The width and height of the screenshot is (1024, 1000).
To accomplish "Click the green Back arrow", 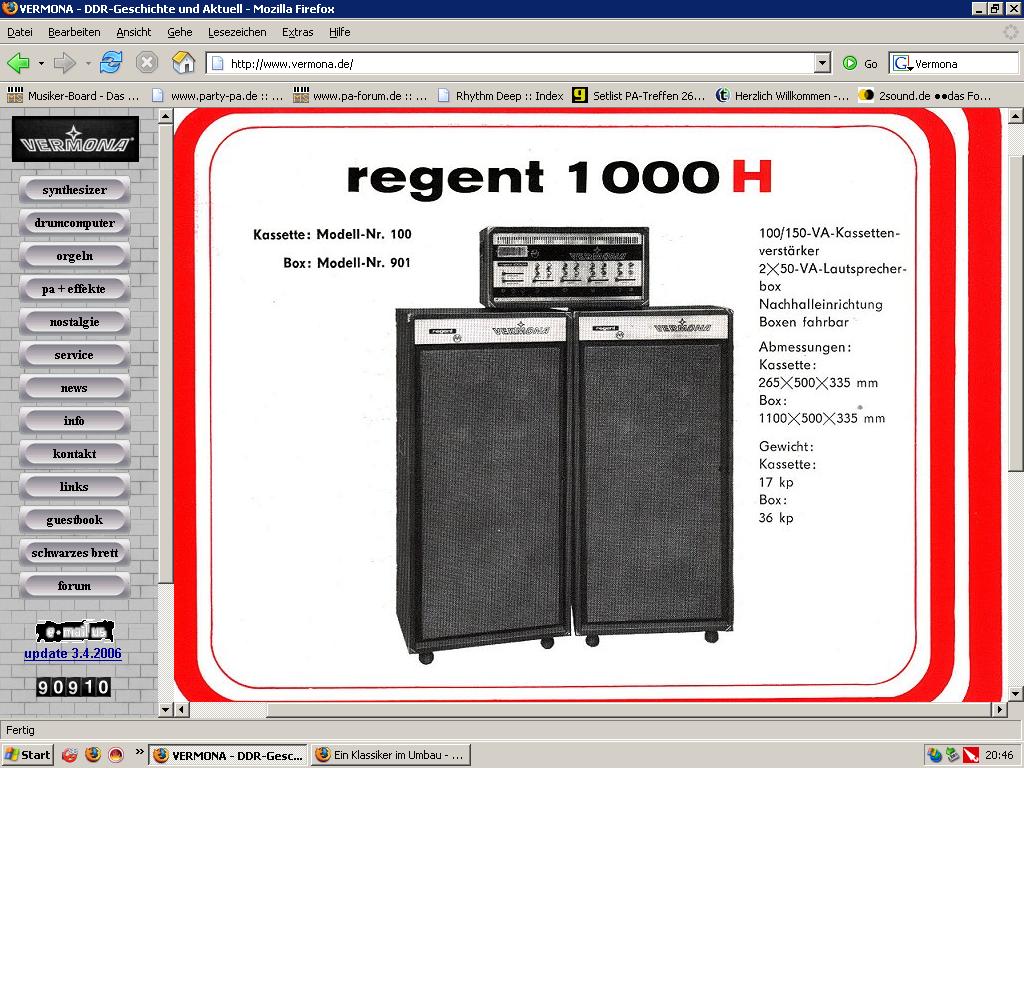I will (18, 63).
